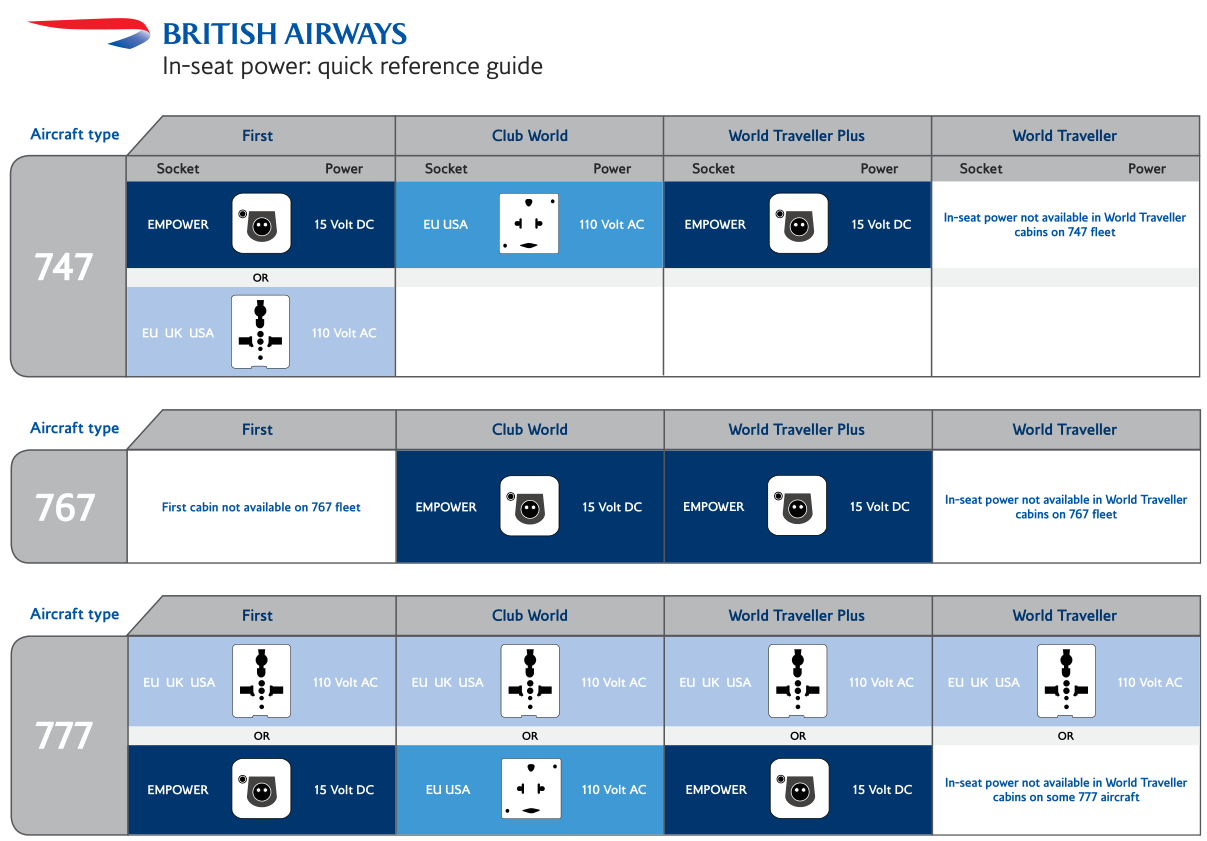Select the Club World header in 747 table
The height and width of the screenshot is (841, 1207).
pos(529,136)
